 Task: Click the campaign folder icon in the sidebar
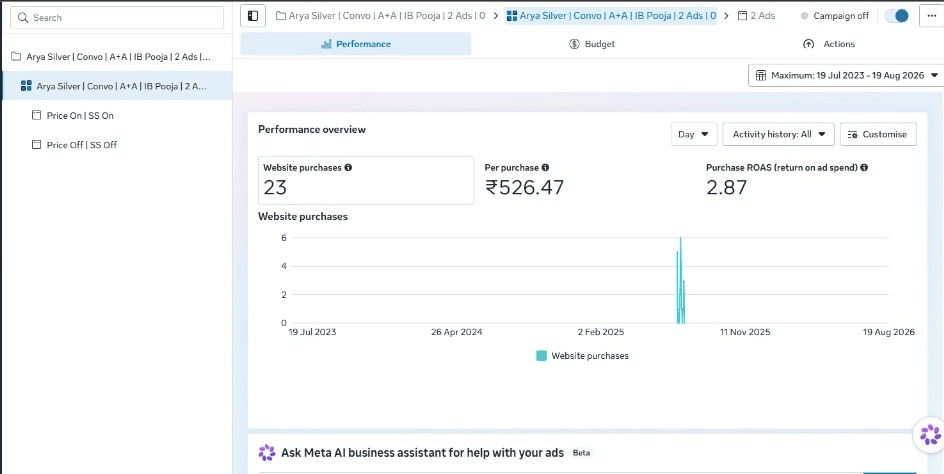[x=16, y=57]
